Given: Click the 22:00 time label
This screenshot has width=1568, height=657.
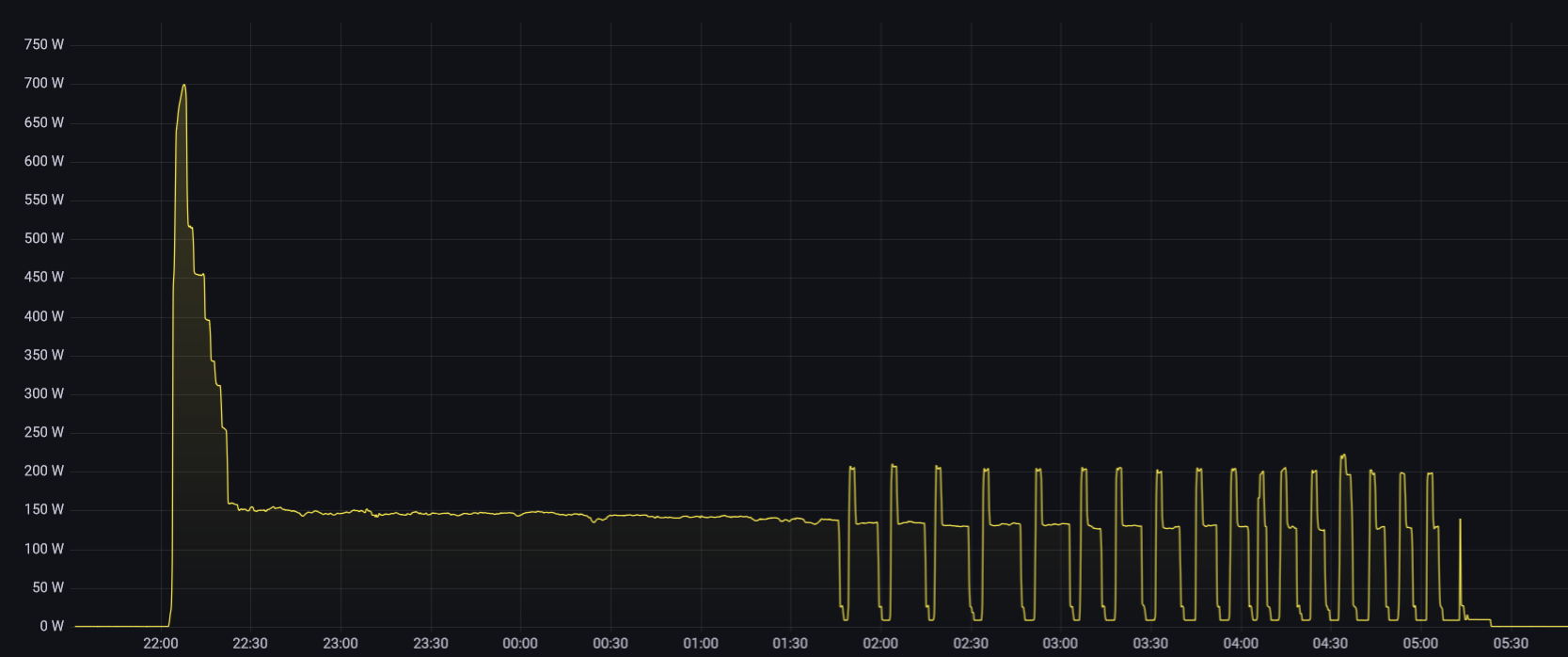Looking at the screenshot, I should (161, 644).
